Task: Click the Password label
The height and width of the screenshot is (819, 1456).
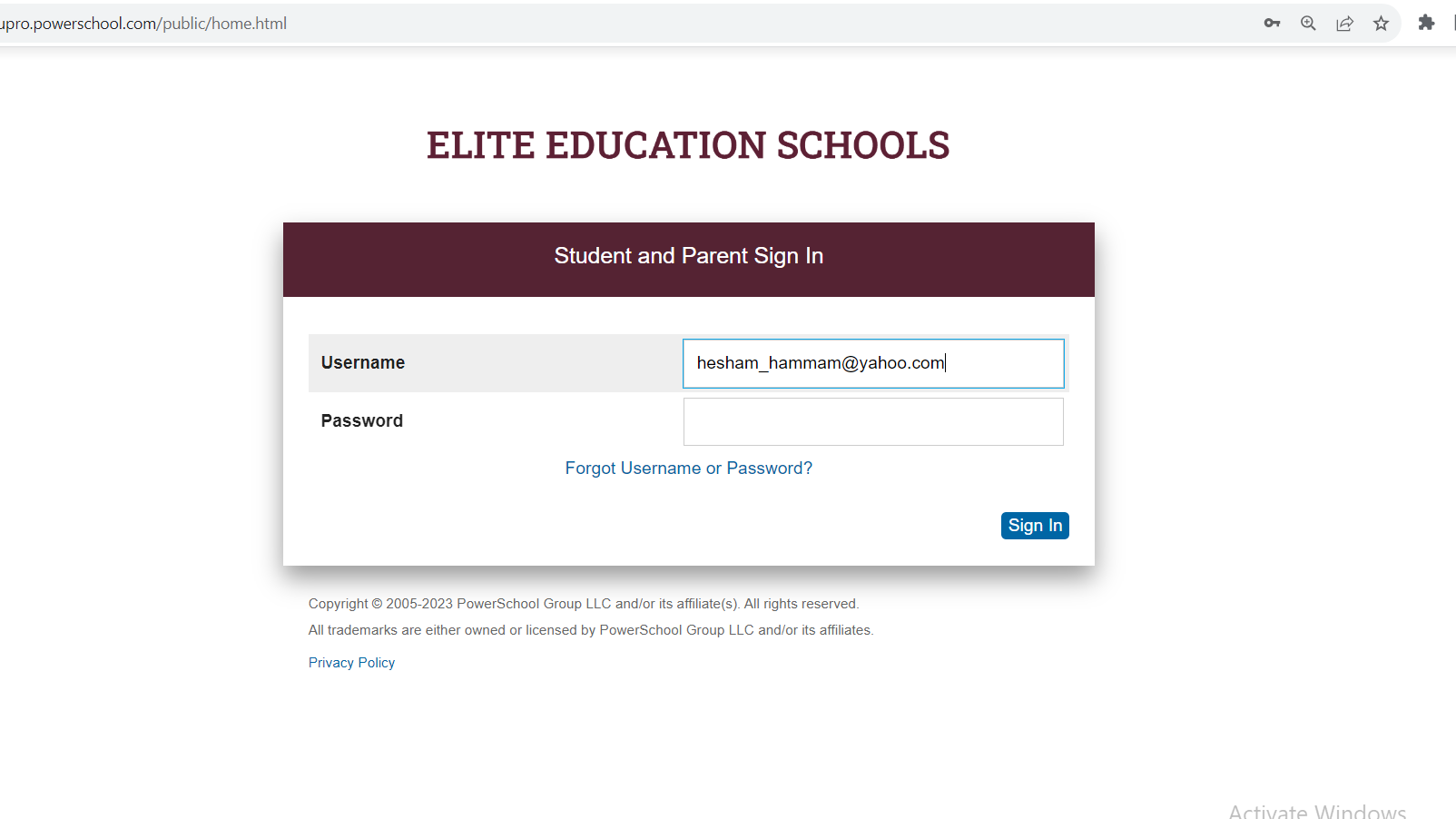Action: tap(361, 420)
